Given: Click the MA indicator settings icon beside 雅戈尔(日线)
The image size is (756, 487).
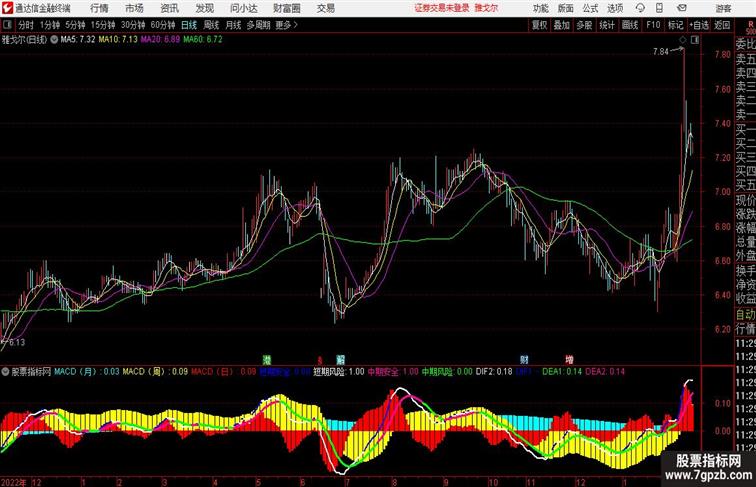Looking at the screenshot, I should 54,40.
